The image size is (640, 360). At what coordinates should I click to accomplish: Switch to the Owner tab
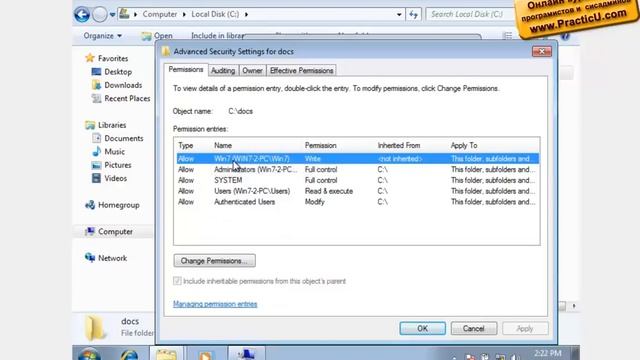252,71
